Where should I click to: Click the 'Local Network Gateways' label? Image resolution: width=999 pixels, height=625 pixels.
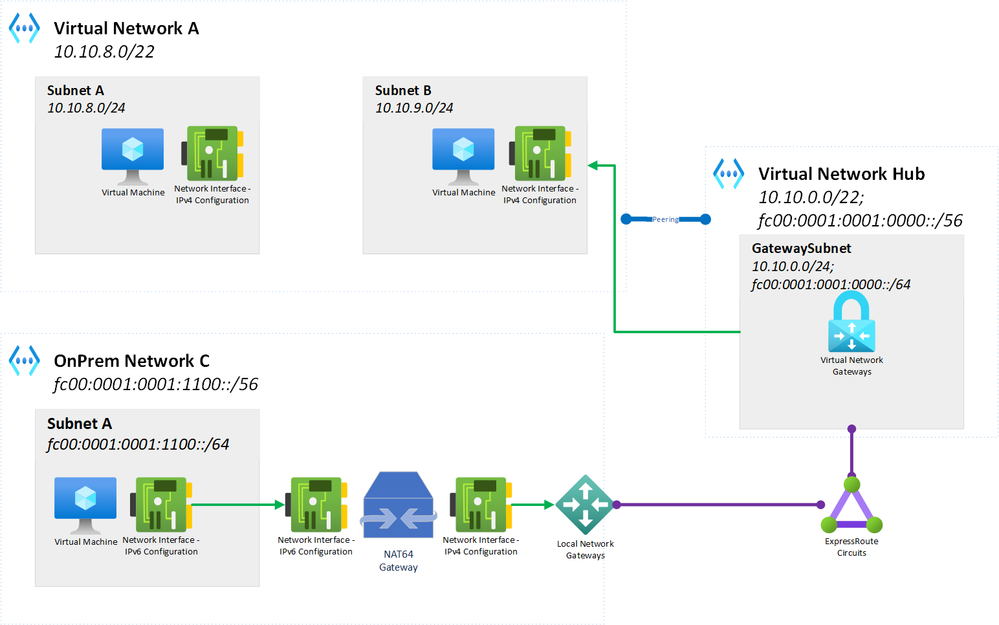[x=585, y=549]
